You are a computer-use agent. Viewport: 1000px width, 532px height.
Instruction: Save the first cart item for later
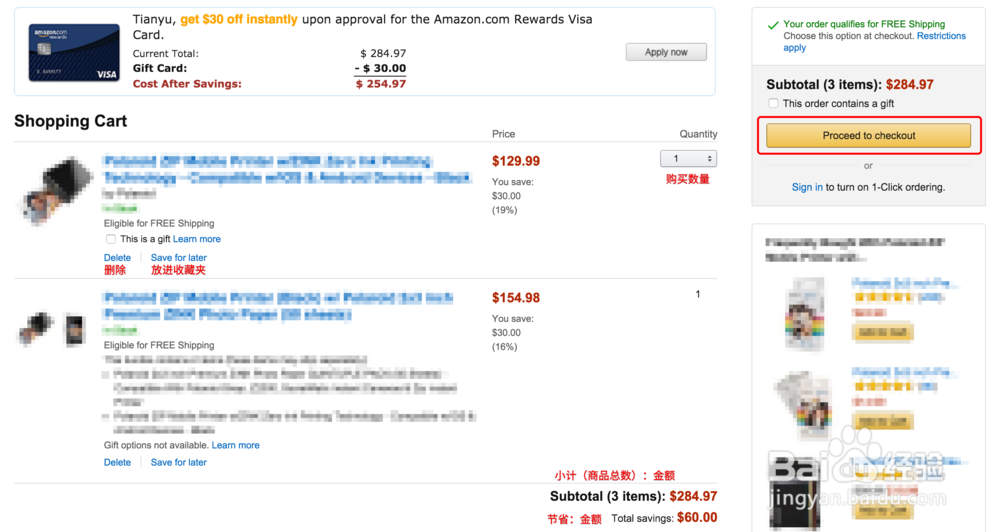178,258
